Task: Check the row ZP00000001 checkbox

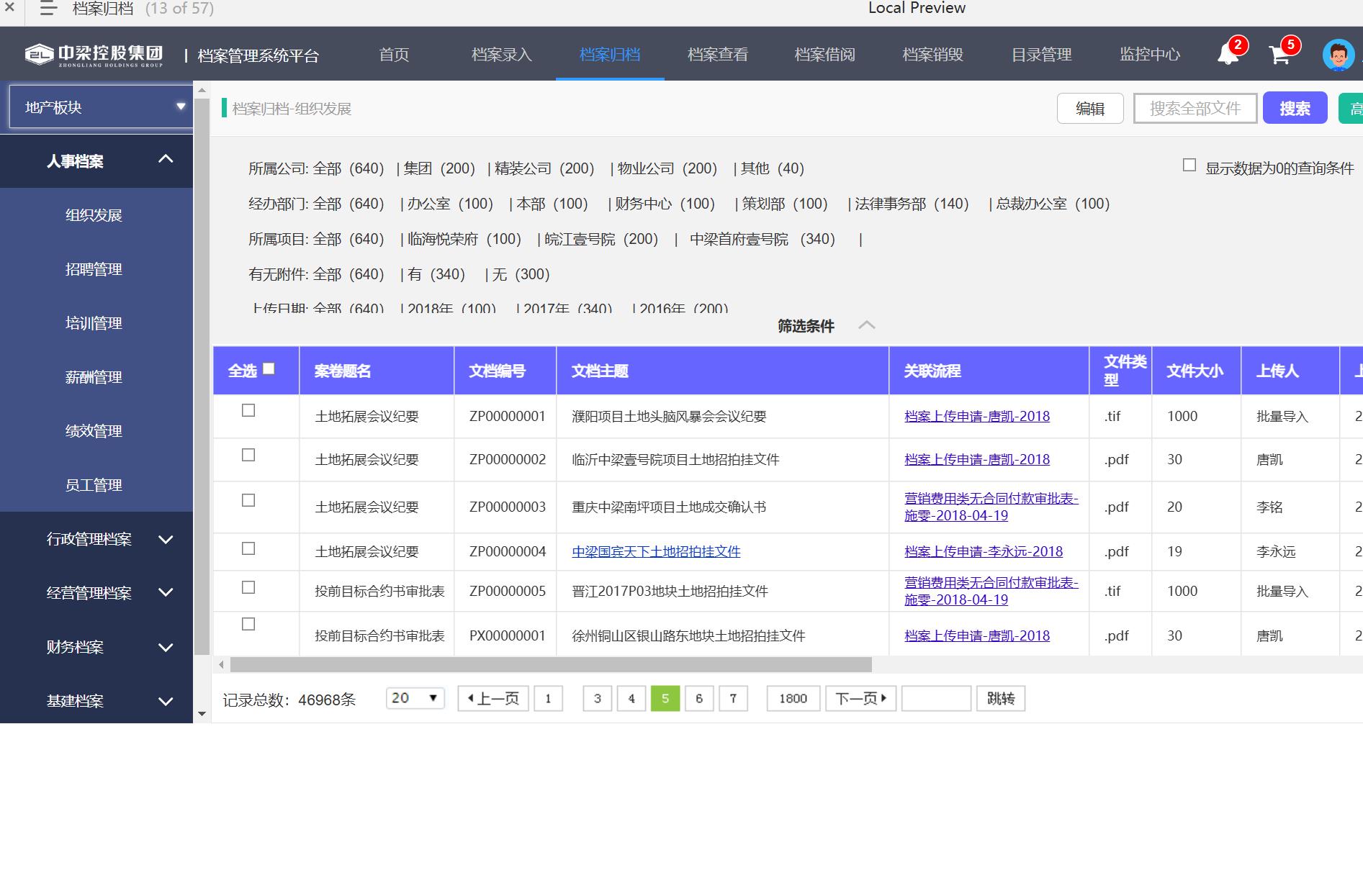Action: (x=248, y=410)
